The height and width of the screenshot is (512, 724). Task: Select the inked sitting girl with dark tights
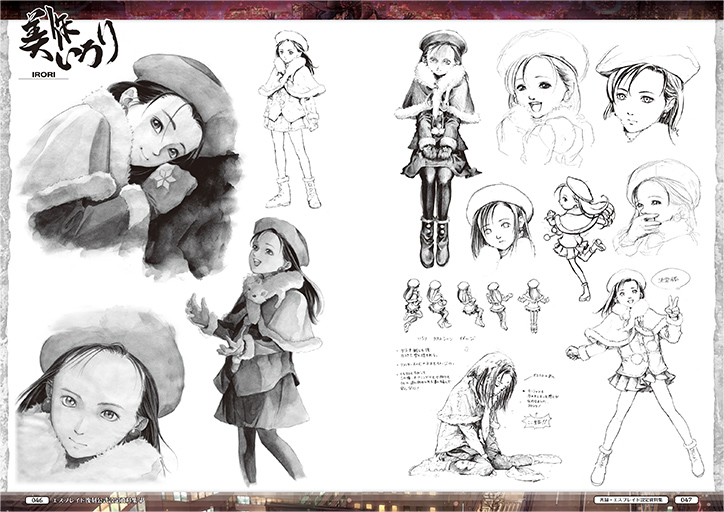[437, 149]
